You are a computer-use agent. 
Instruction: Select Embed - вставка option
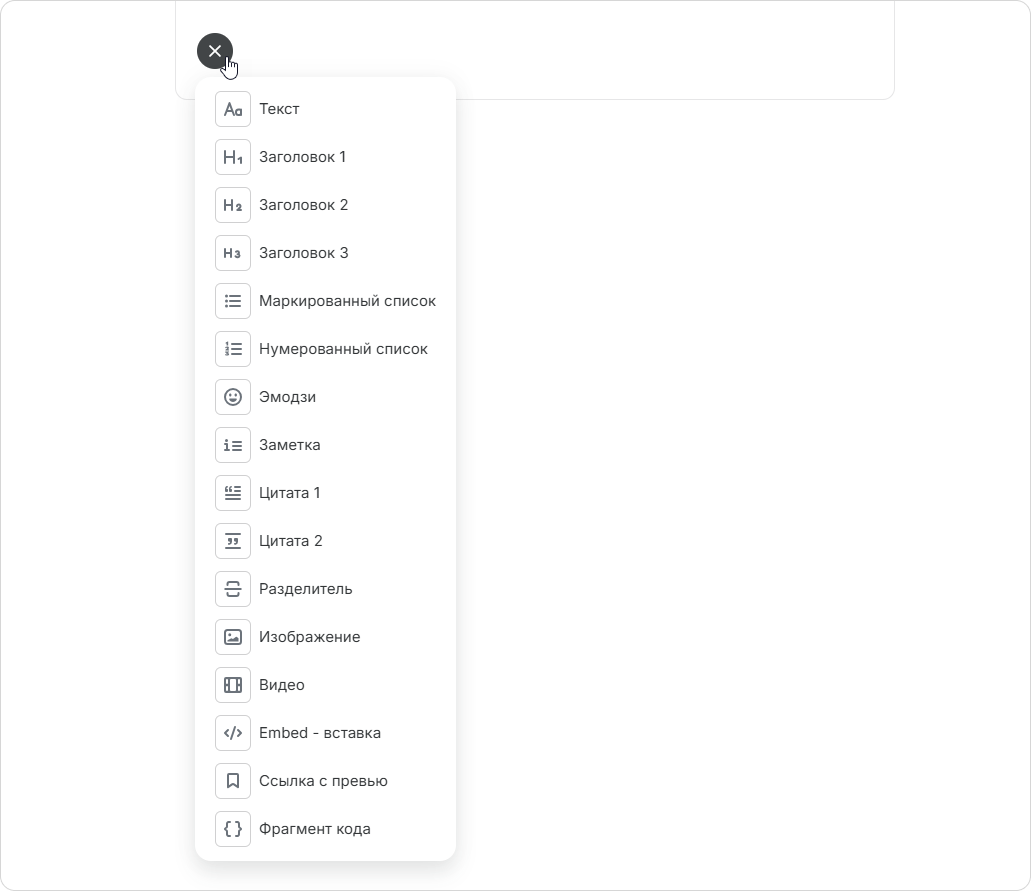click(325, 733)
